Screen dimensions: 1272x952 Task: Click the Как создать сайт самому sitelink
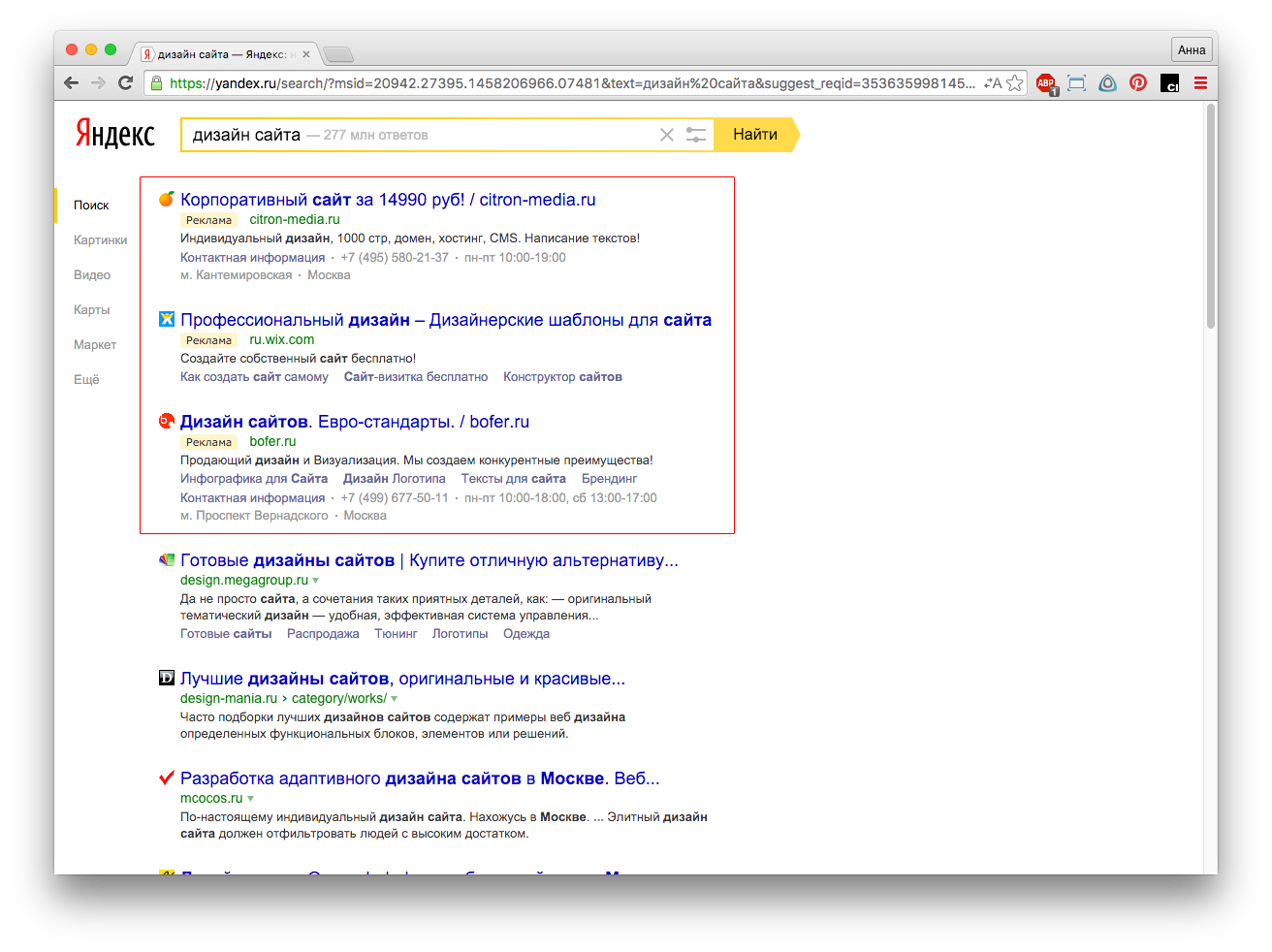pos(254,377)
